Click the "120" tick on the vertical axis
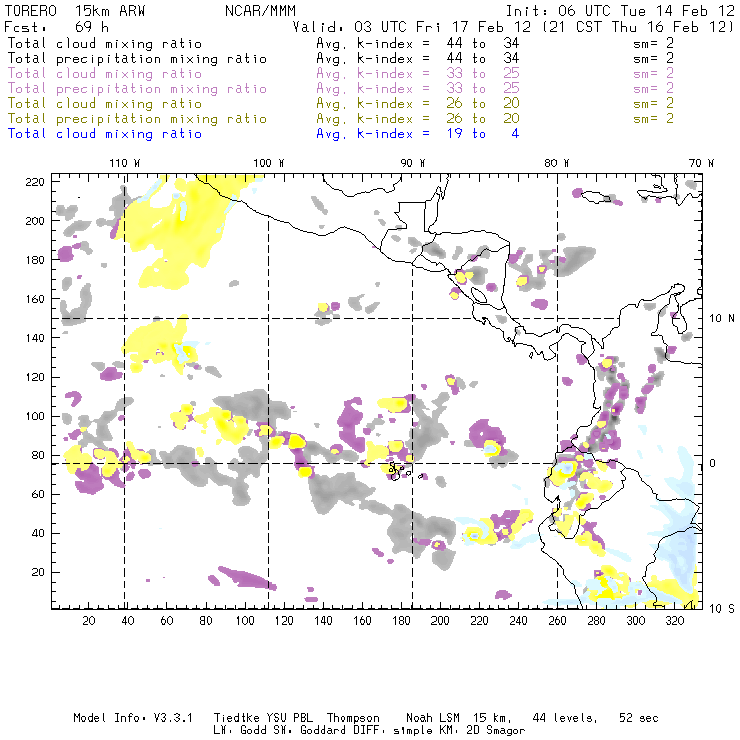The image size is (740, 740). (x=35, y=378)
